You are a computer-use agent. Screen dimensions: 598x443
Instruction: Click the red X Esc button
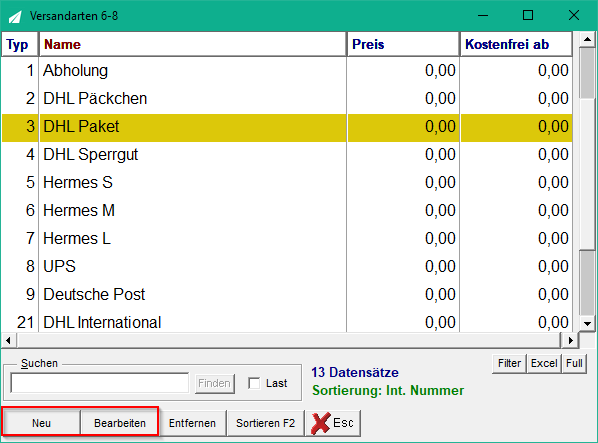333,423
